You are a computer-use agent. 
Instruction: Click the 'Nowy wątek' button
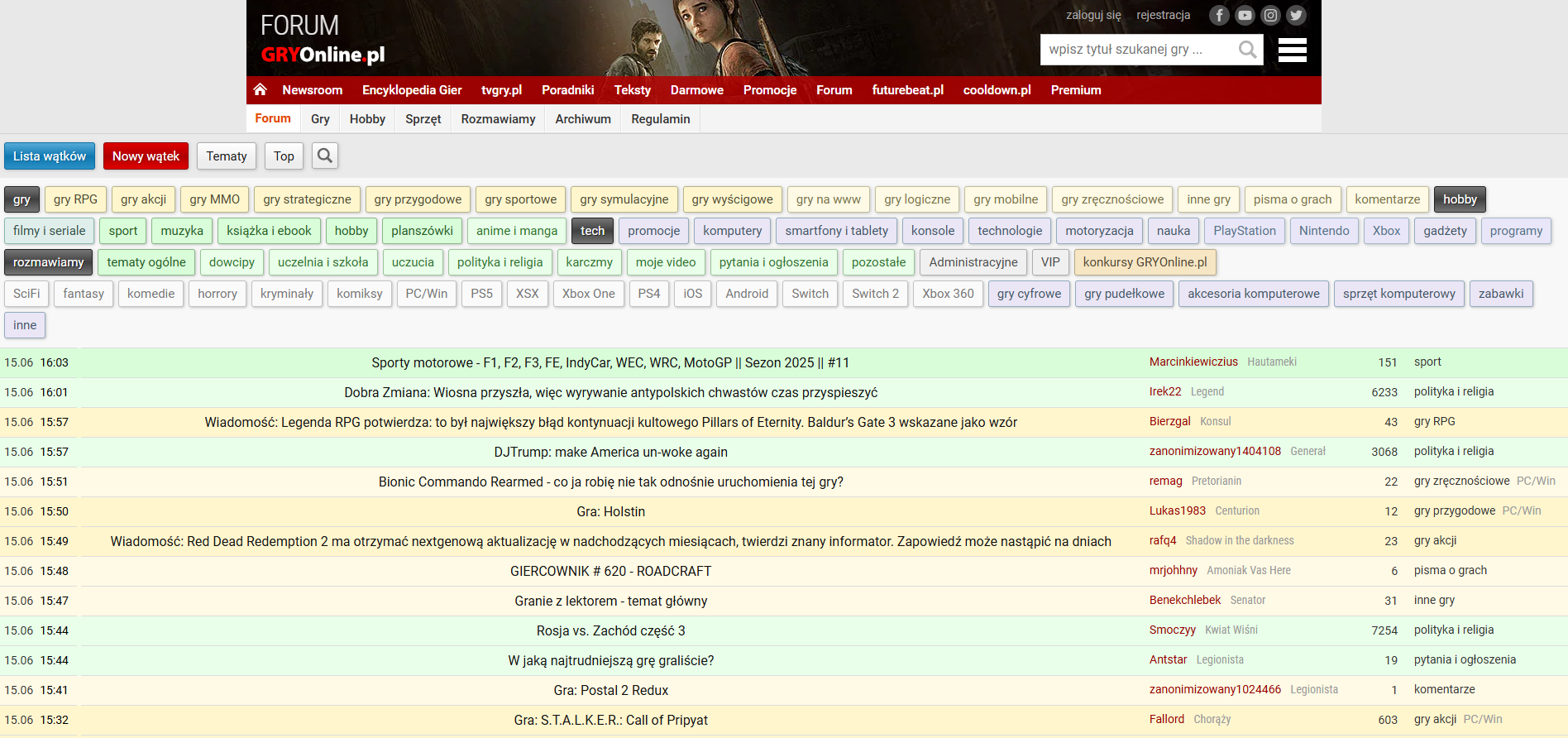pos(146,156)
